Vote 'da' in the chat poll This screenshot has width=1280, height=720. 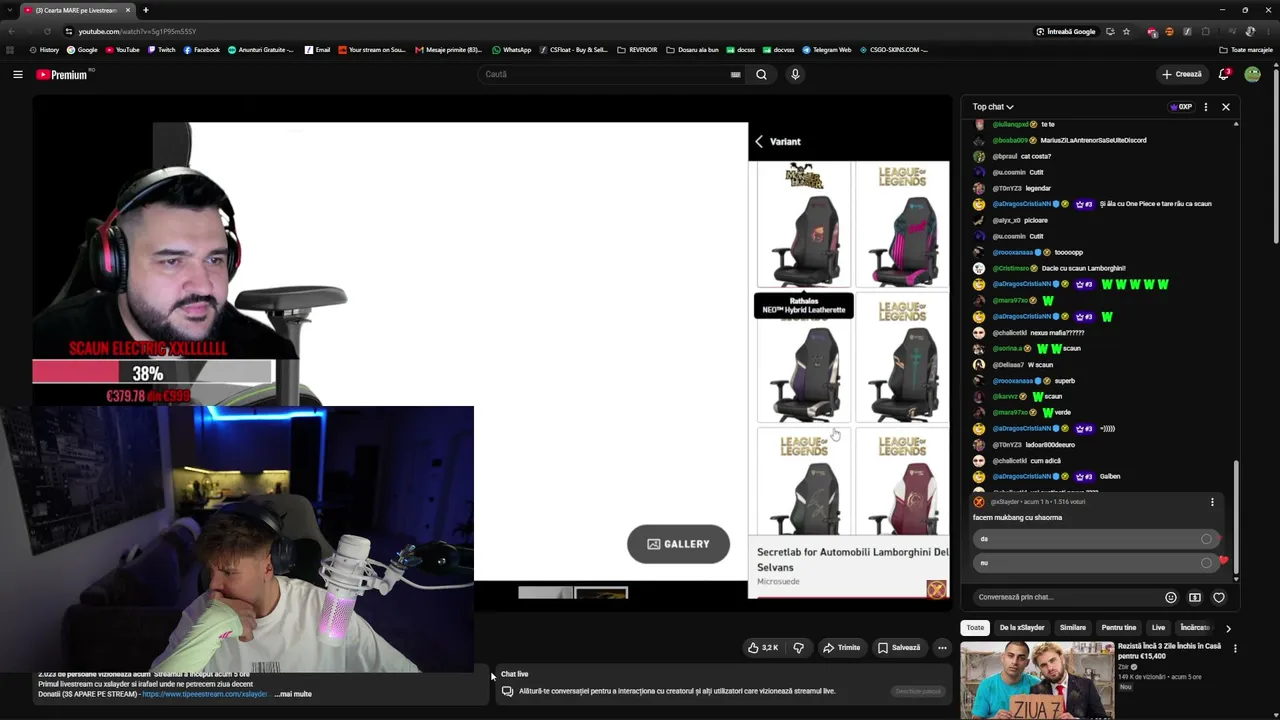[x=1096, y=539]
